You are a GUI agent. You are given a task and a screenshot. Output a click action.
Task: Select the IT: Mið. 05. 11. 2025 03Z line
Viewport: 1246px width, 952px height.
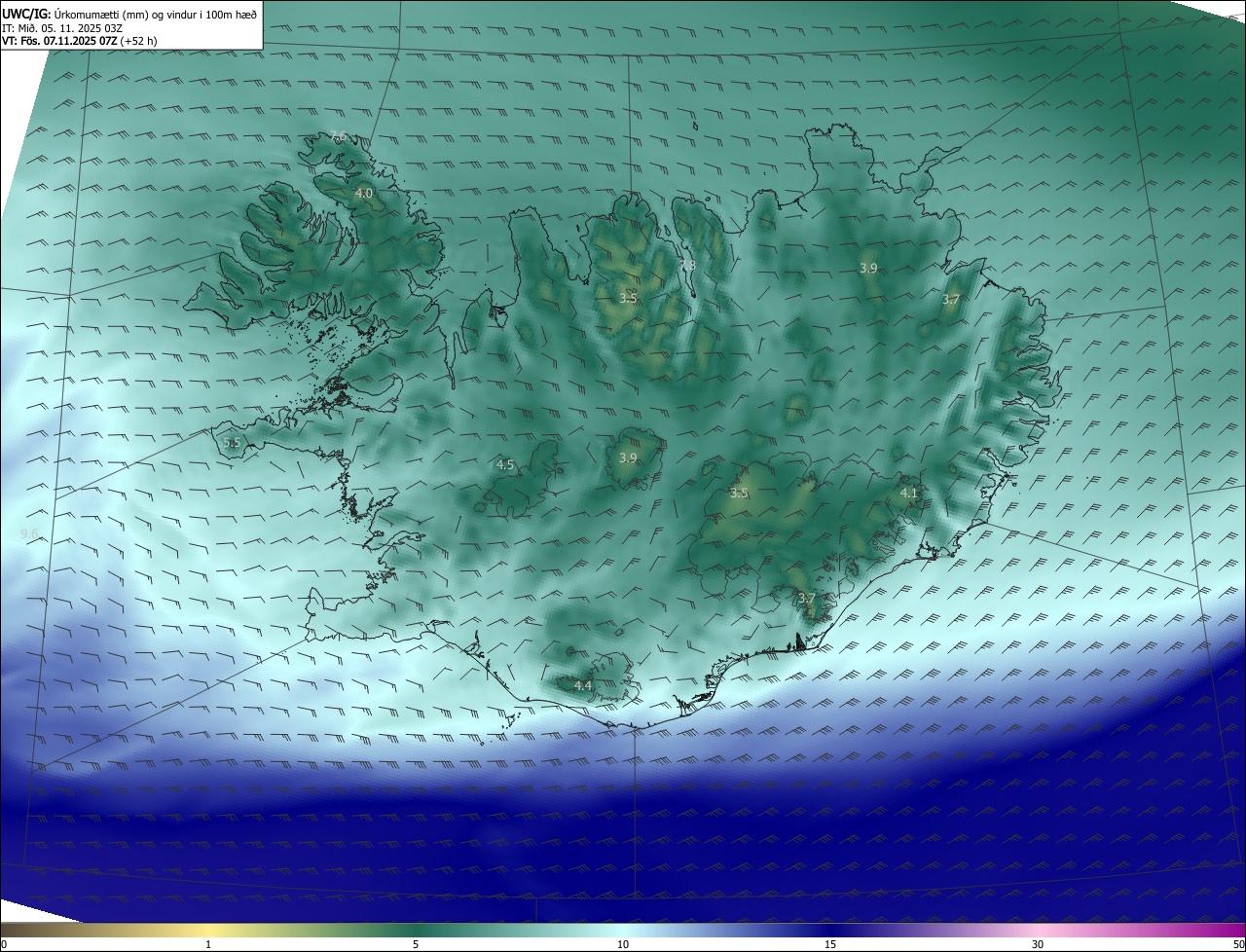pyautogui.click(x=61, y=28)
